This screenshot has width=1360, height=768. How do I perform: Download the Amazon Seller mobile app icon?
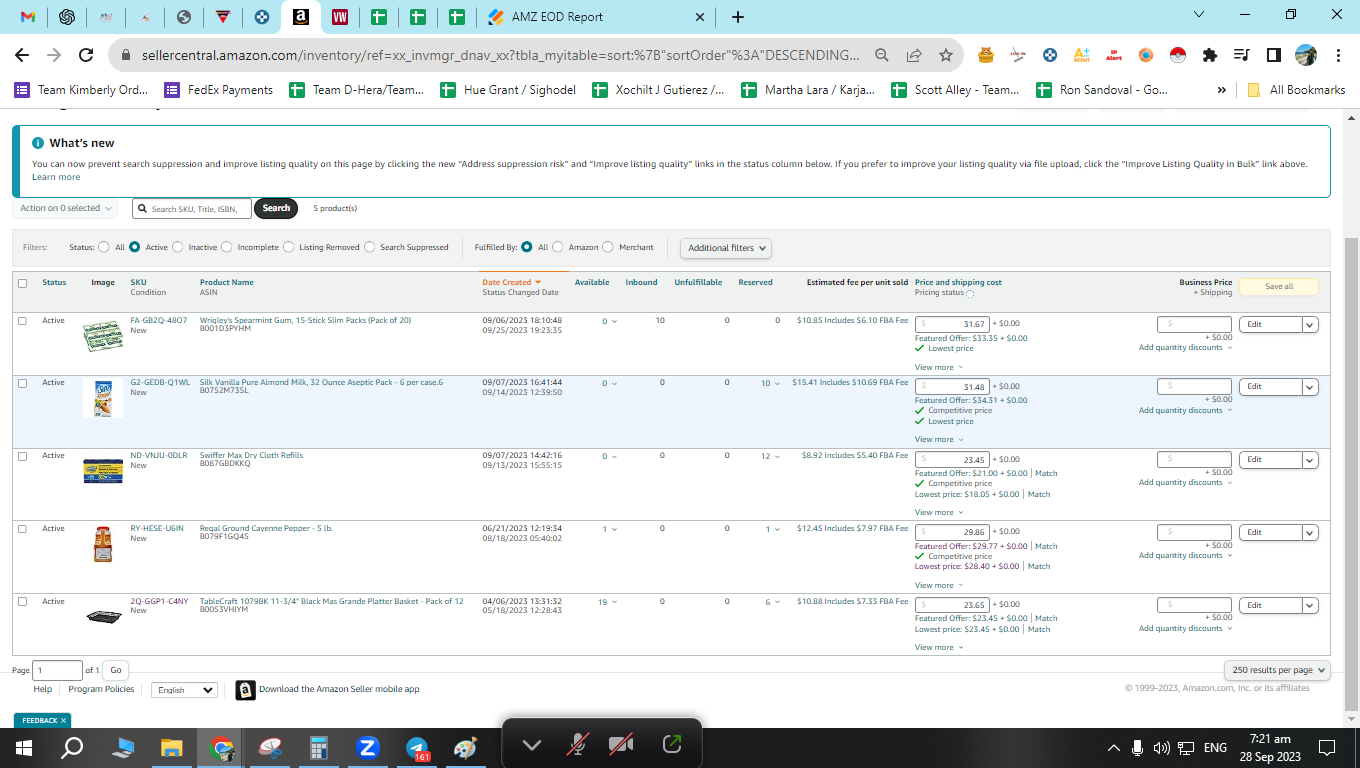tap(245, 690)
